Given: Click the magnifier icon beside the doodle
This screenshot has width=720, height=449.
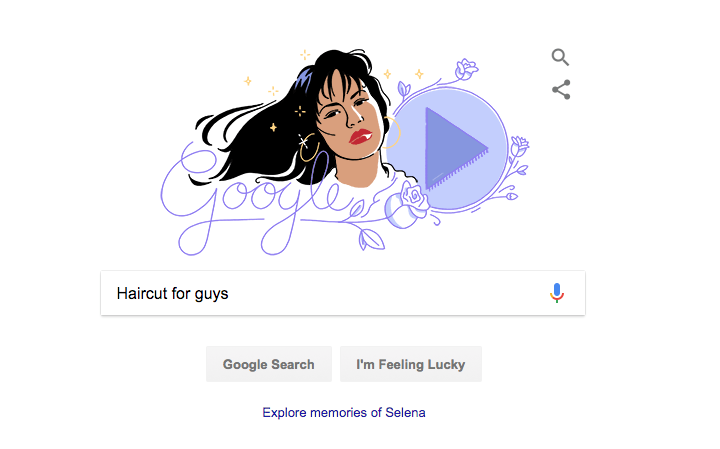Looking at the screenshot, I should (560, 57).
